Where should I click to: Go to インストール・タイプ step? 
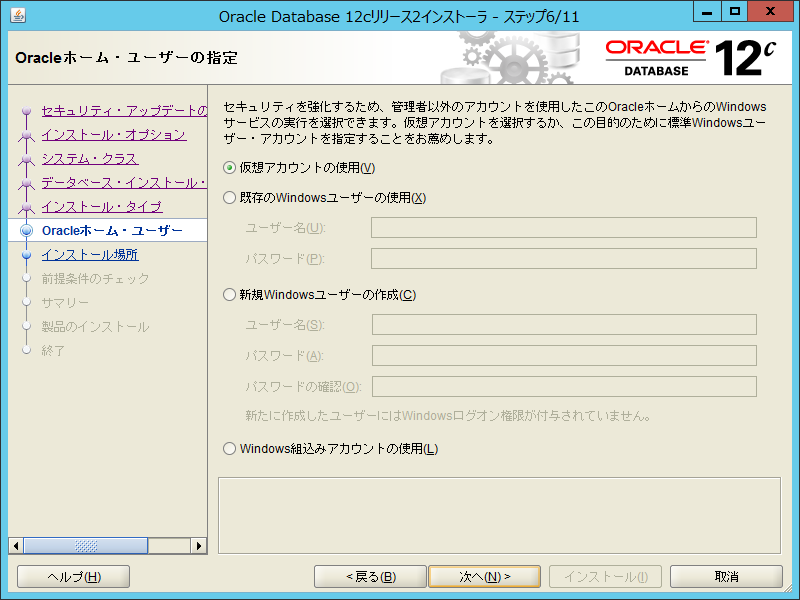click(102, 207)
